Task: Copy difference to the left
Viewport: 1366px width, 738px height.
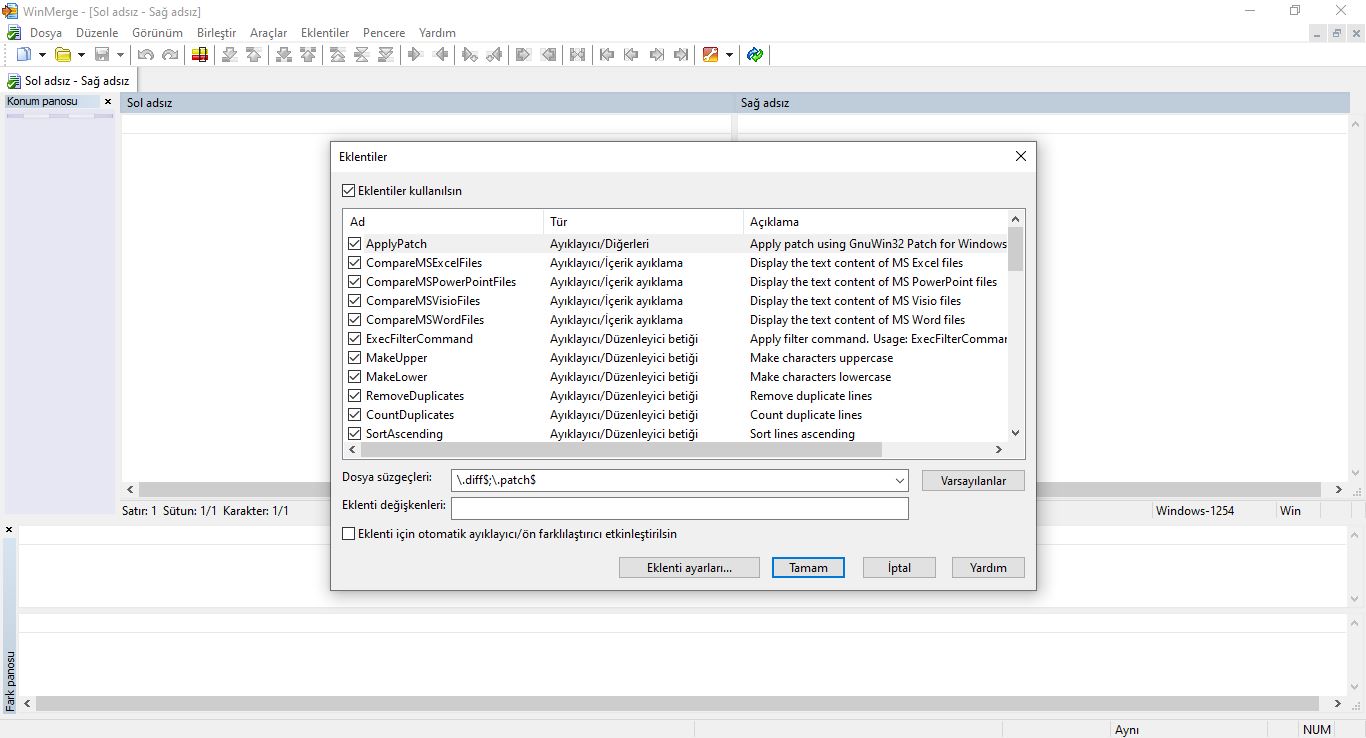Action: 440,54
